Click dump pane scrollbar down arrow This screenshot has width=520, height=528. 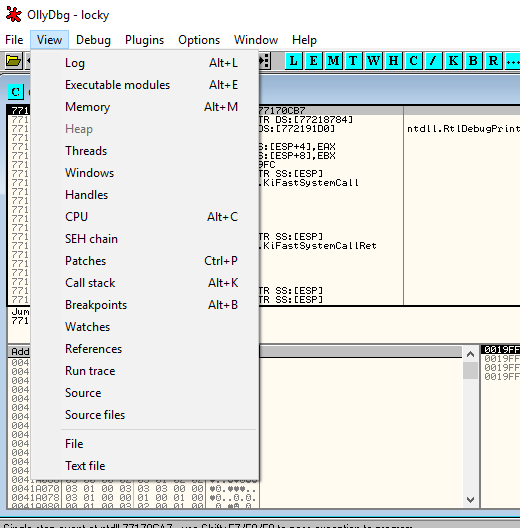pyautogui.click(x=470, y=500)
